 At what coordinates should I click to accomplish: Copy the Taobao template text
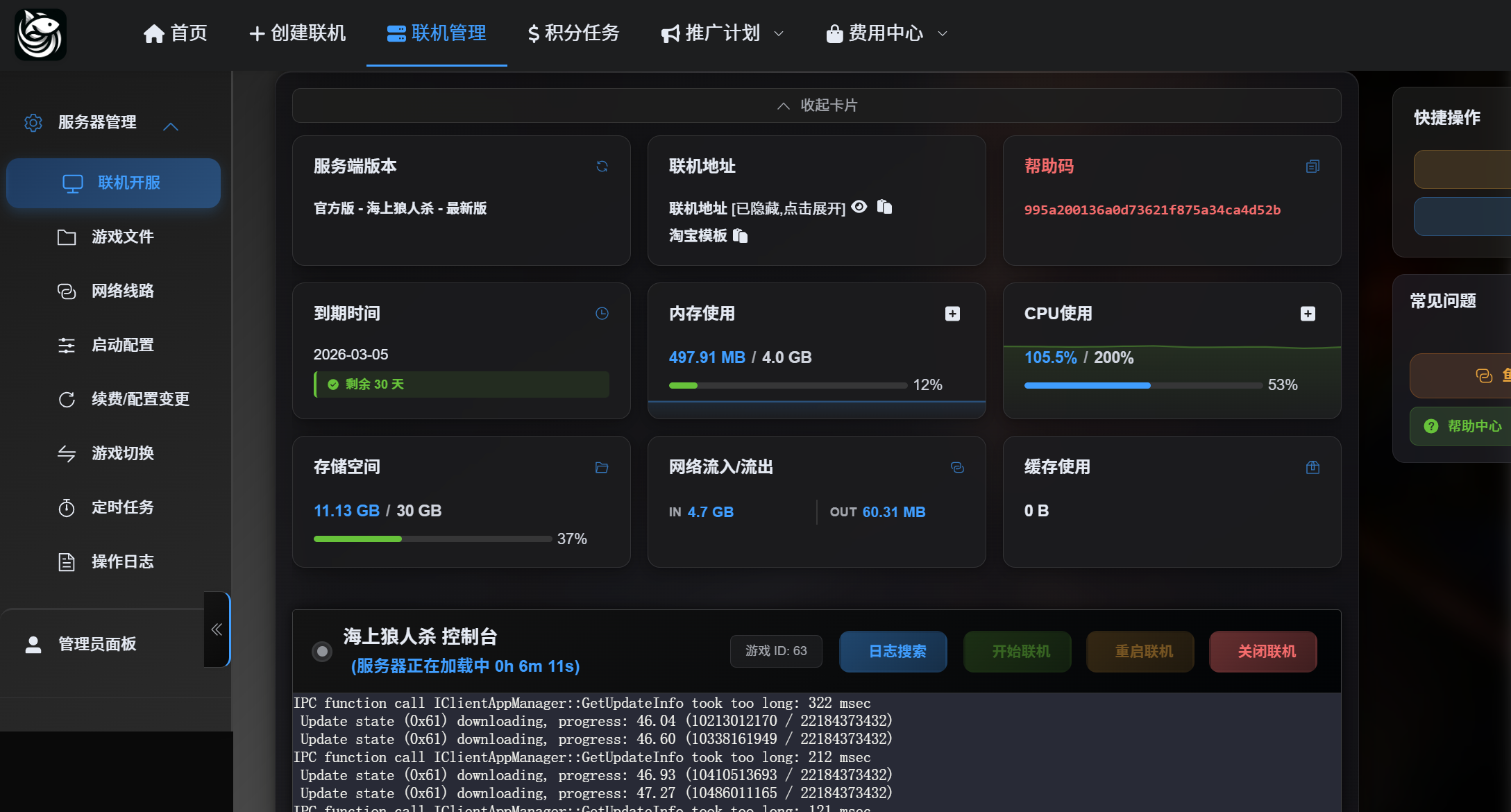click(741, 236)
